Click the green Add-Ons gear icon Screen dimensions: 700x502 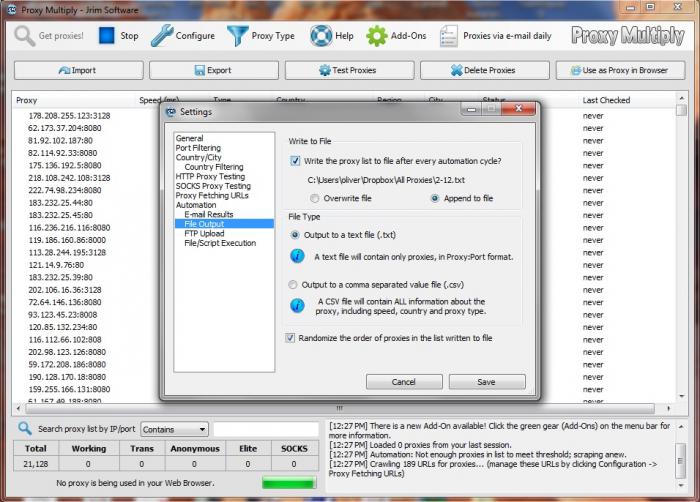coord(377,36)
